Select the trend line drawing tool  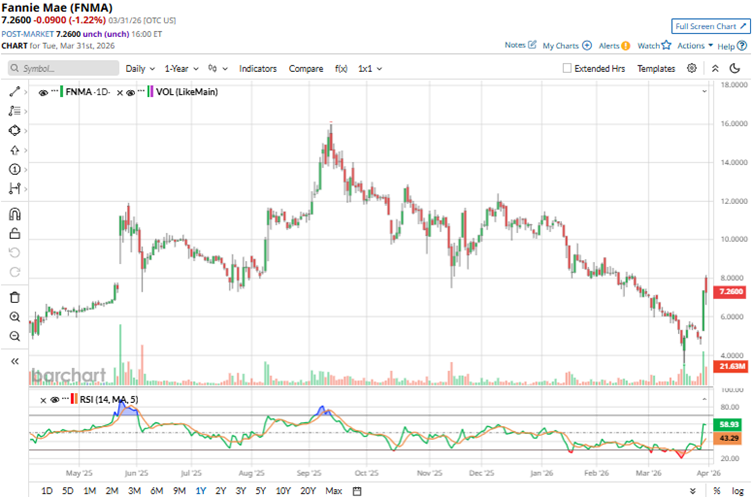[14, 91]
